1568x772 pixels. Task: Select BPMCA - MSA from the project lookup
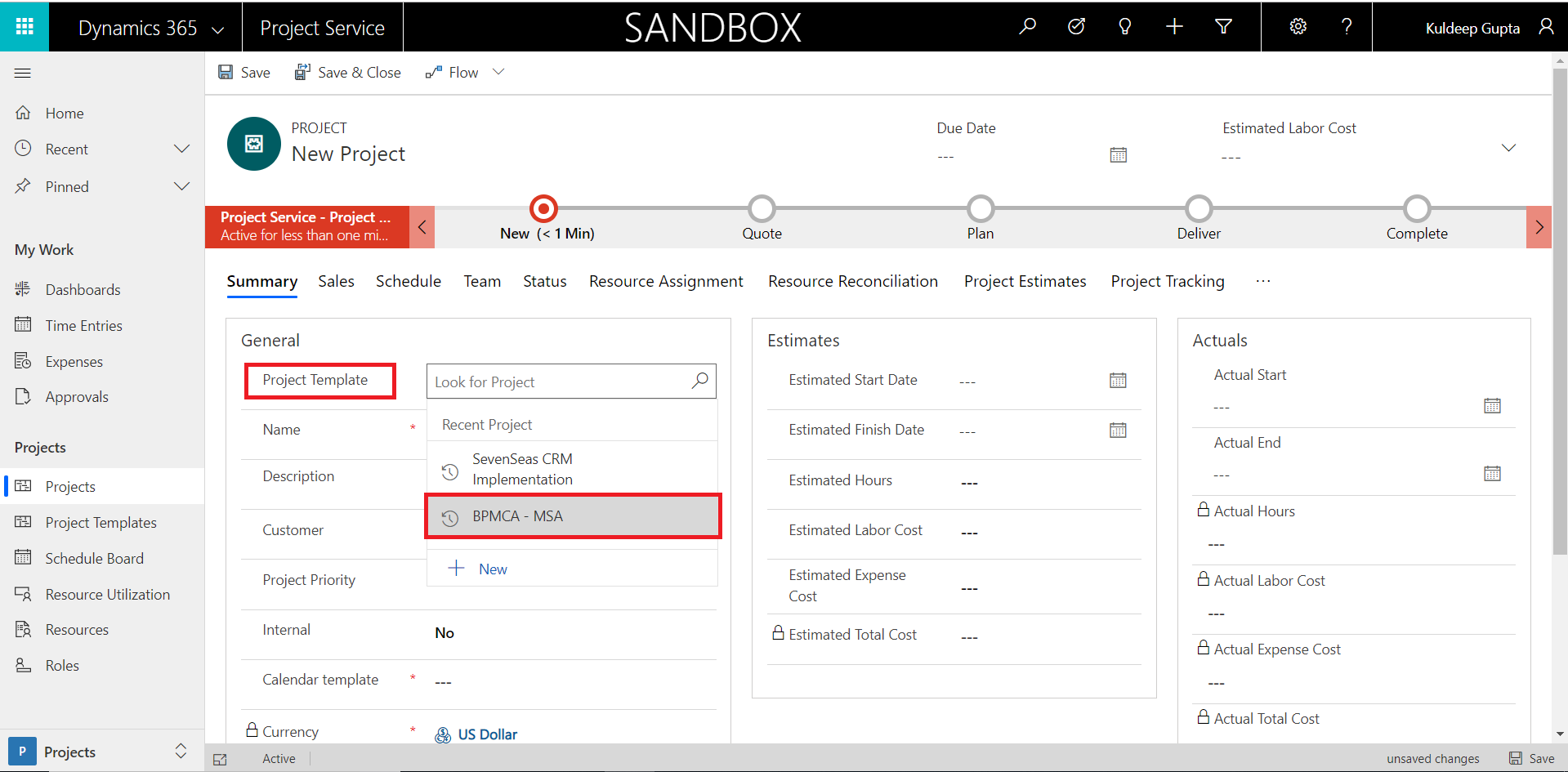(572, 515)
